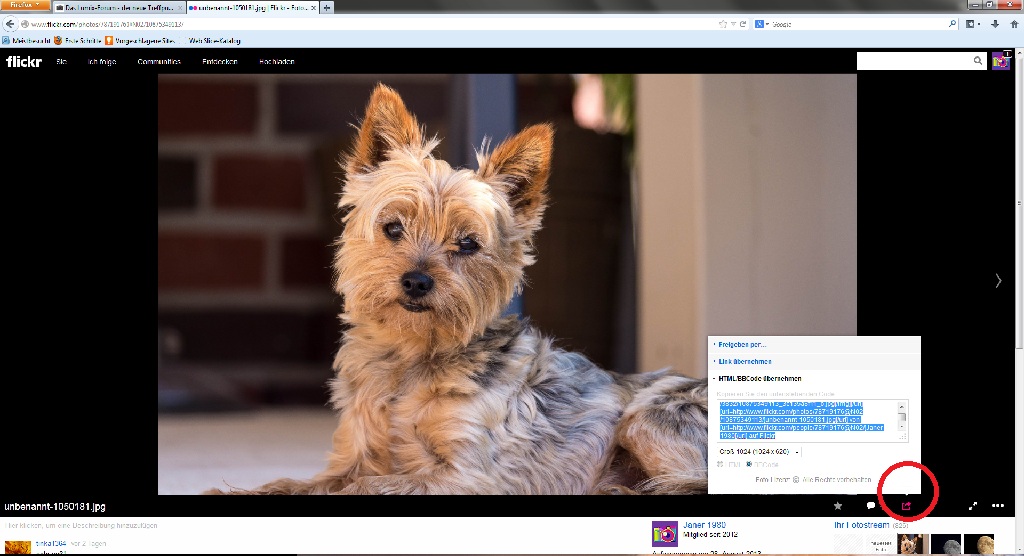Image resolution: width=1024 pixels, height=556 pixels.
Task: Click the 'Alle Rechte vorbehalten' license link
Action: 837,480
